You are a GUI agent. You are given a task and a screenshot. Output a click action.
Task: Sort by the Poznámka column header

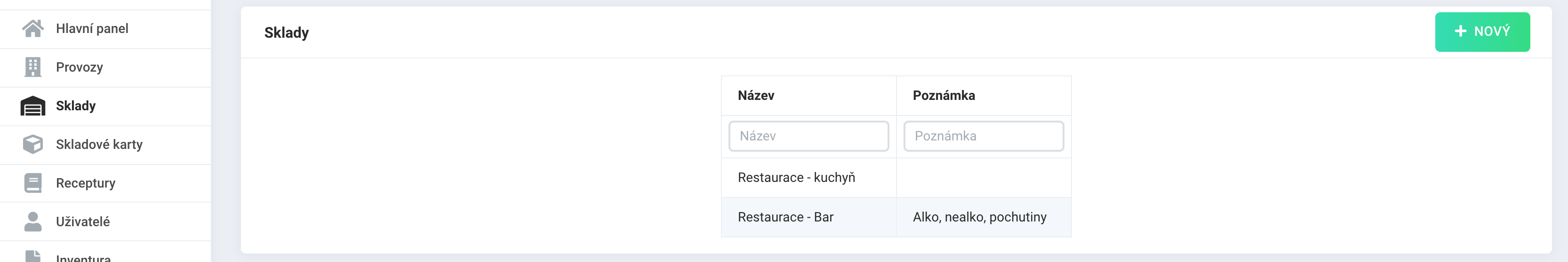[944, 96]
